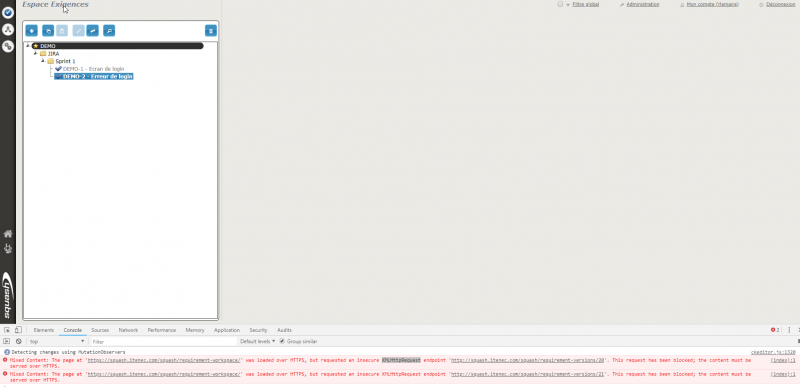800x387 pixels.
Task: Click the disabled rename pencil button
Action: tap(79, 31)
